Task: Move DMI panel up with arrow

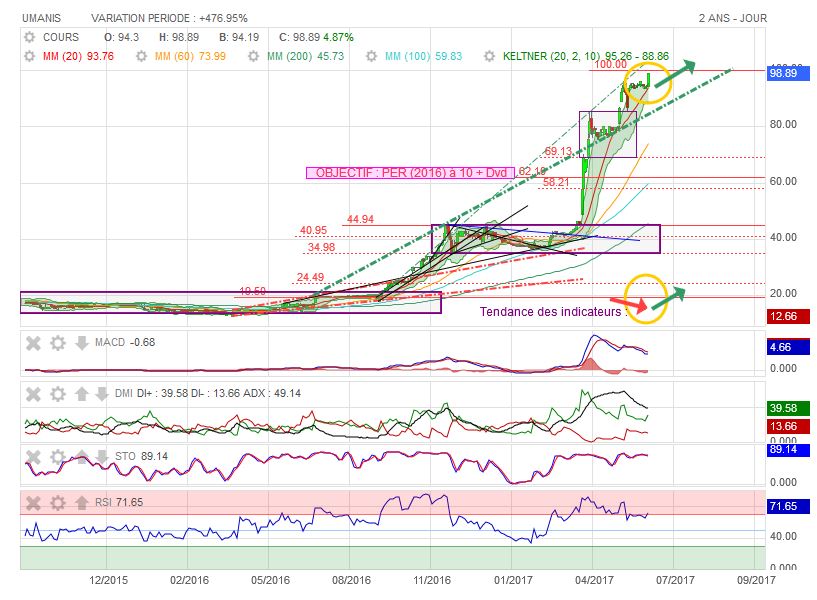Action: coord(82,394)
